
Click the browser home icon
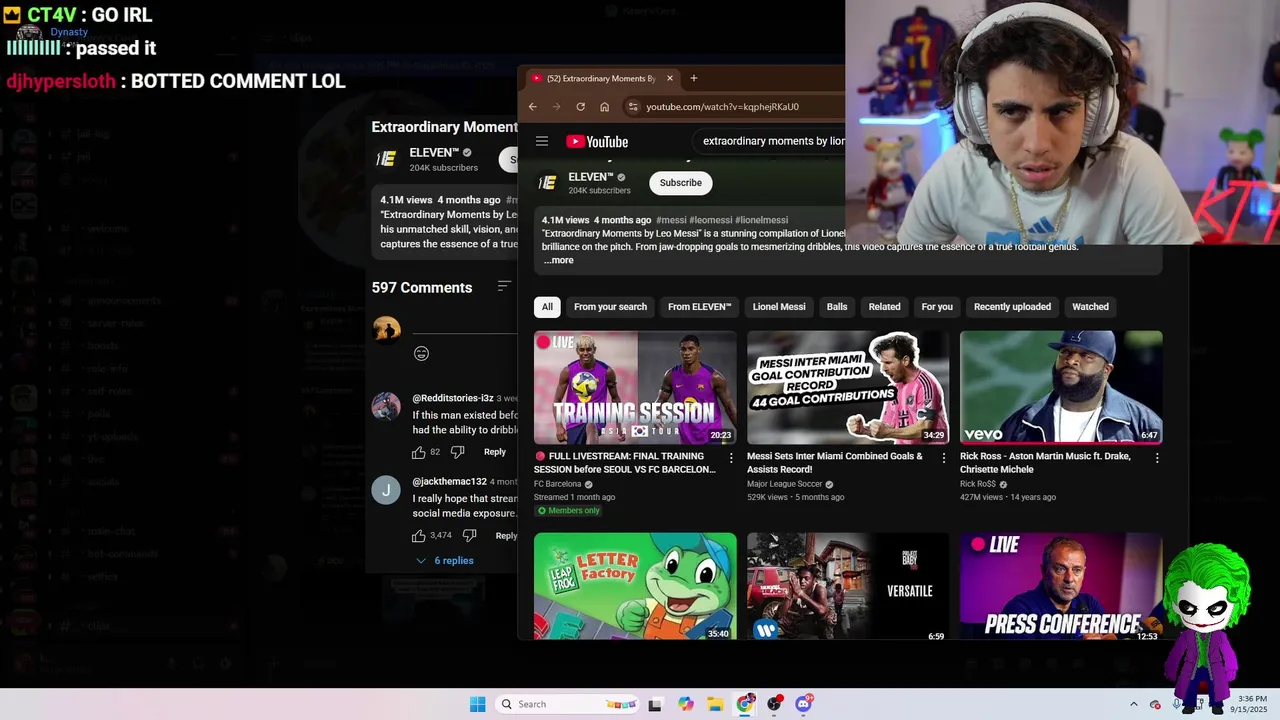click(604, 107)
